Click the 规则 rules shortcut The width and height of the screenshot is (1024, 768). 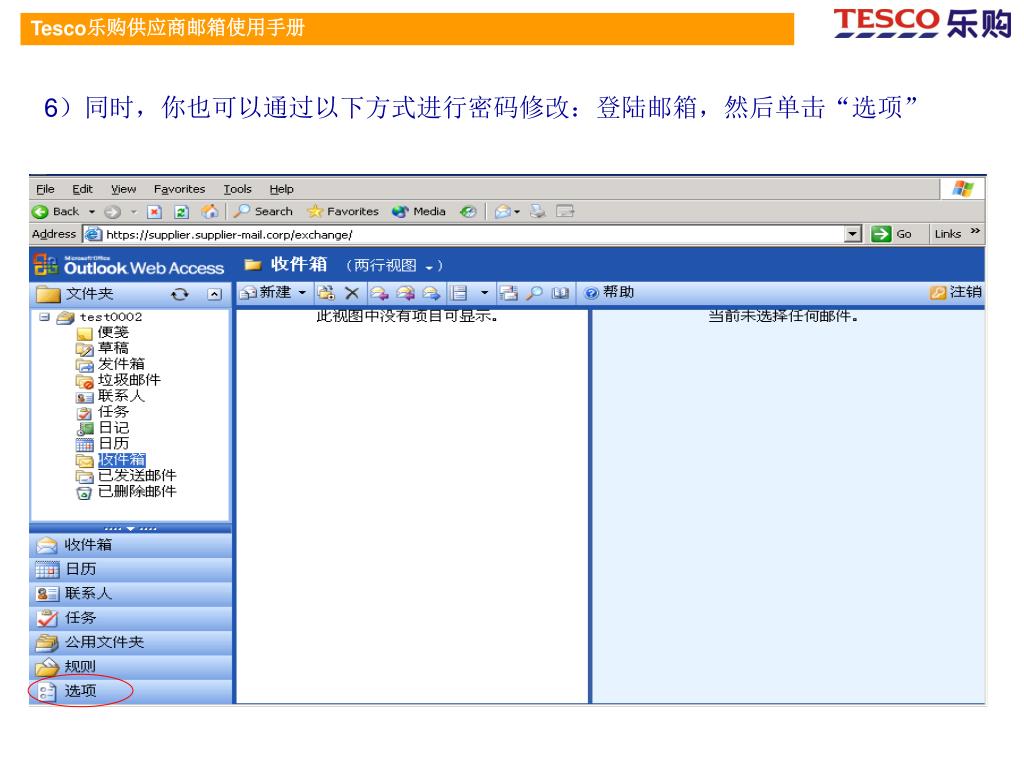[x=131, y=667]
